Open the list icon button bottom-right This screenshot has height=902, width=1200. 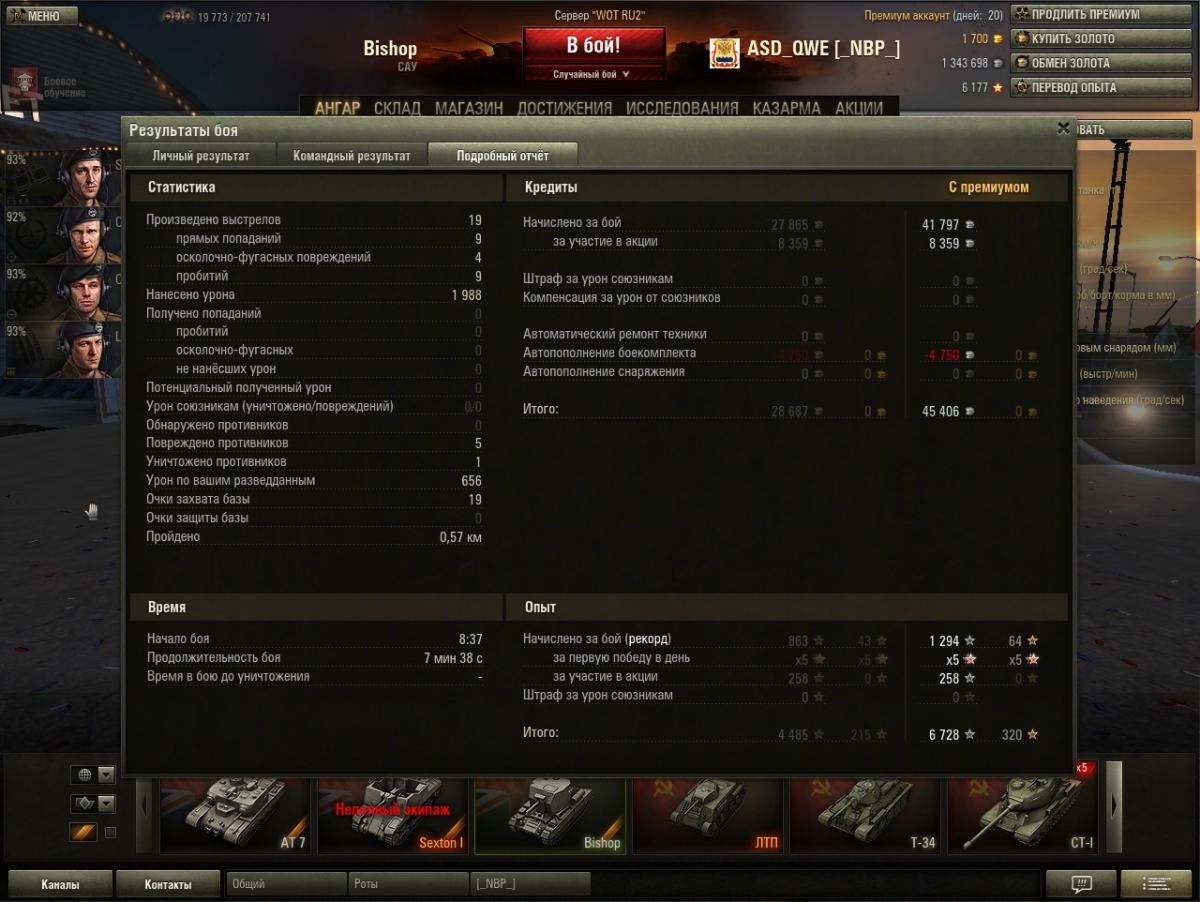coord(1156,884)
